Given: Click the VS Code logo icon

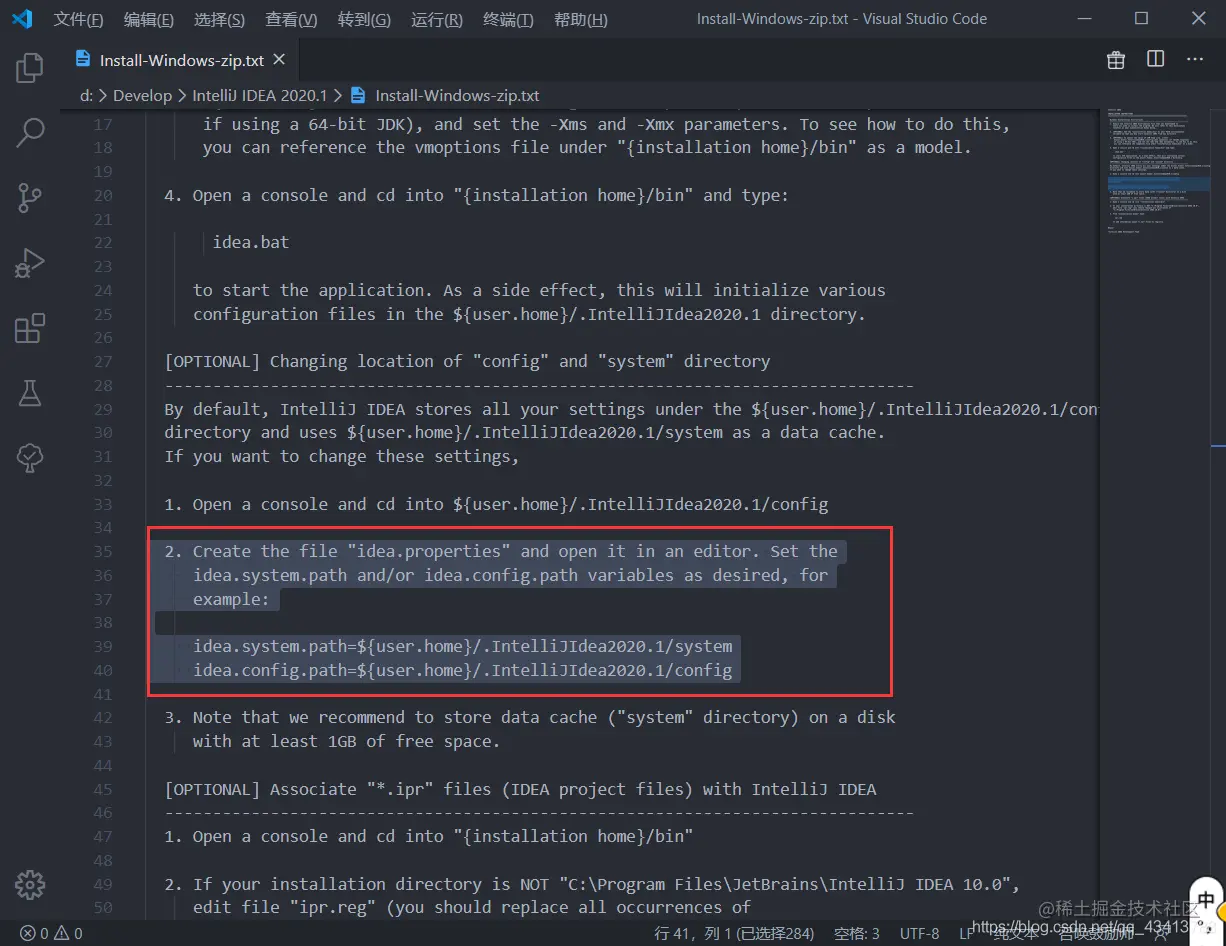Looking at the screenshot, I should click(22, 19).
